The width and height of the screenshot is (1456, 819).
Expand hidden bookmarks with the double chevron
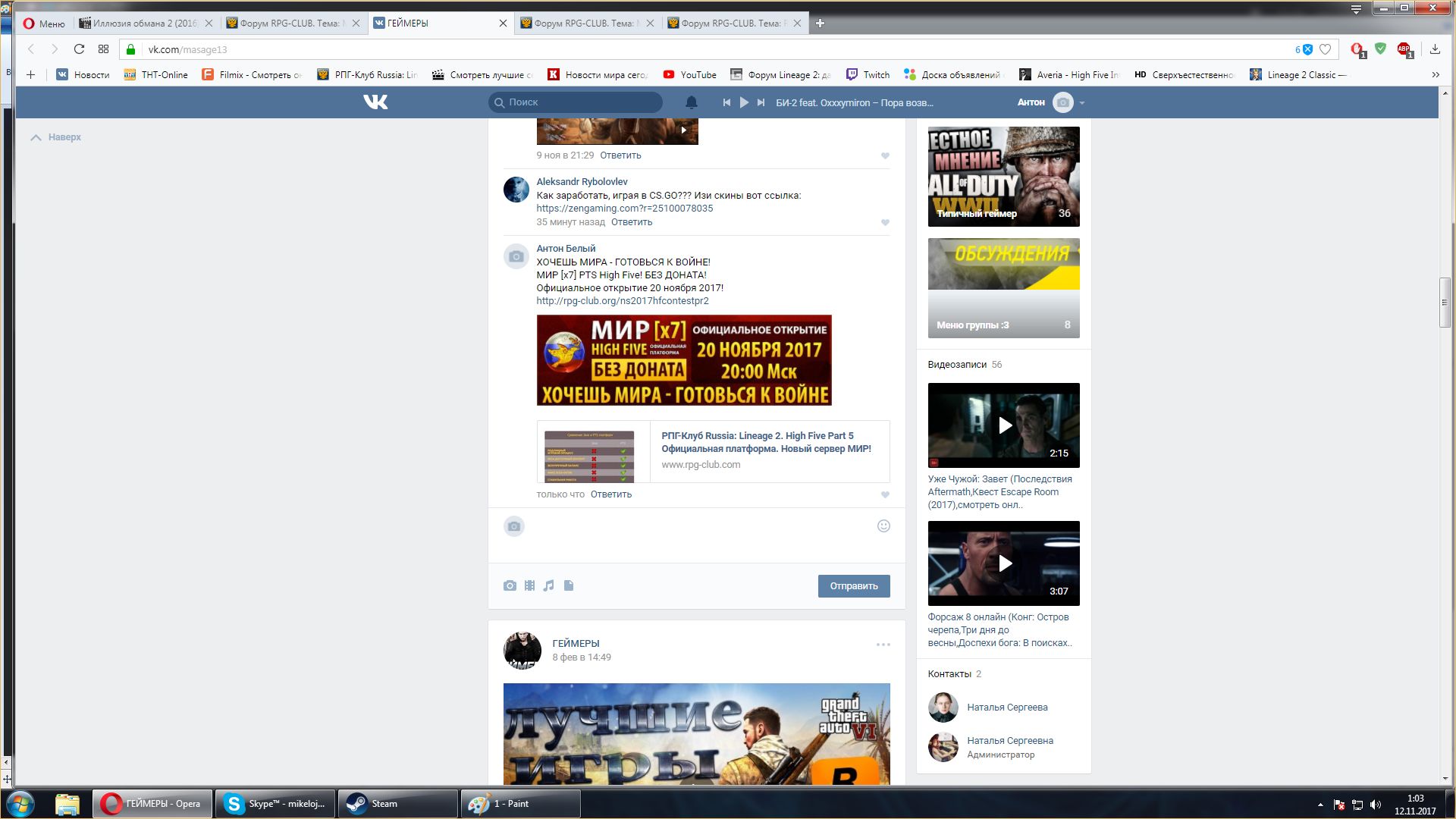pyautogui.click(x=1435, y=75)
